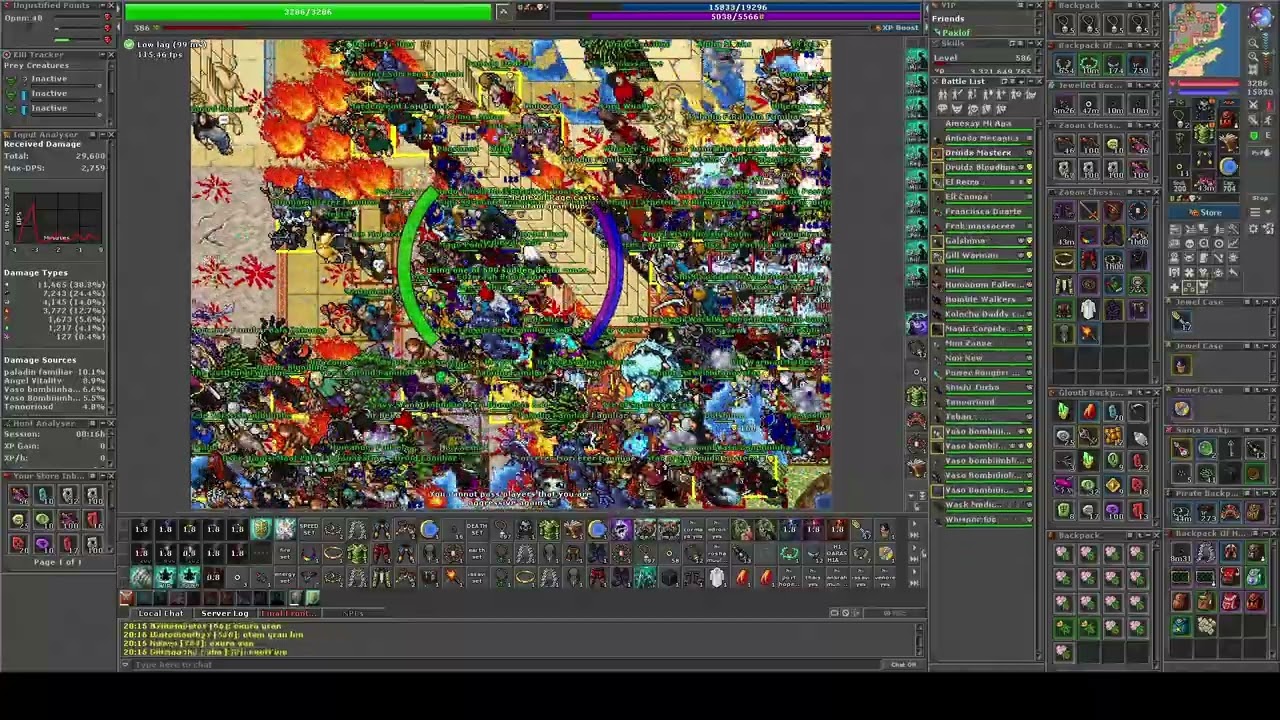Click the blue shield action bar icon
Viewport: 1280px width, 720px height.
pyautogui.click(x=429, y=529)
